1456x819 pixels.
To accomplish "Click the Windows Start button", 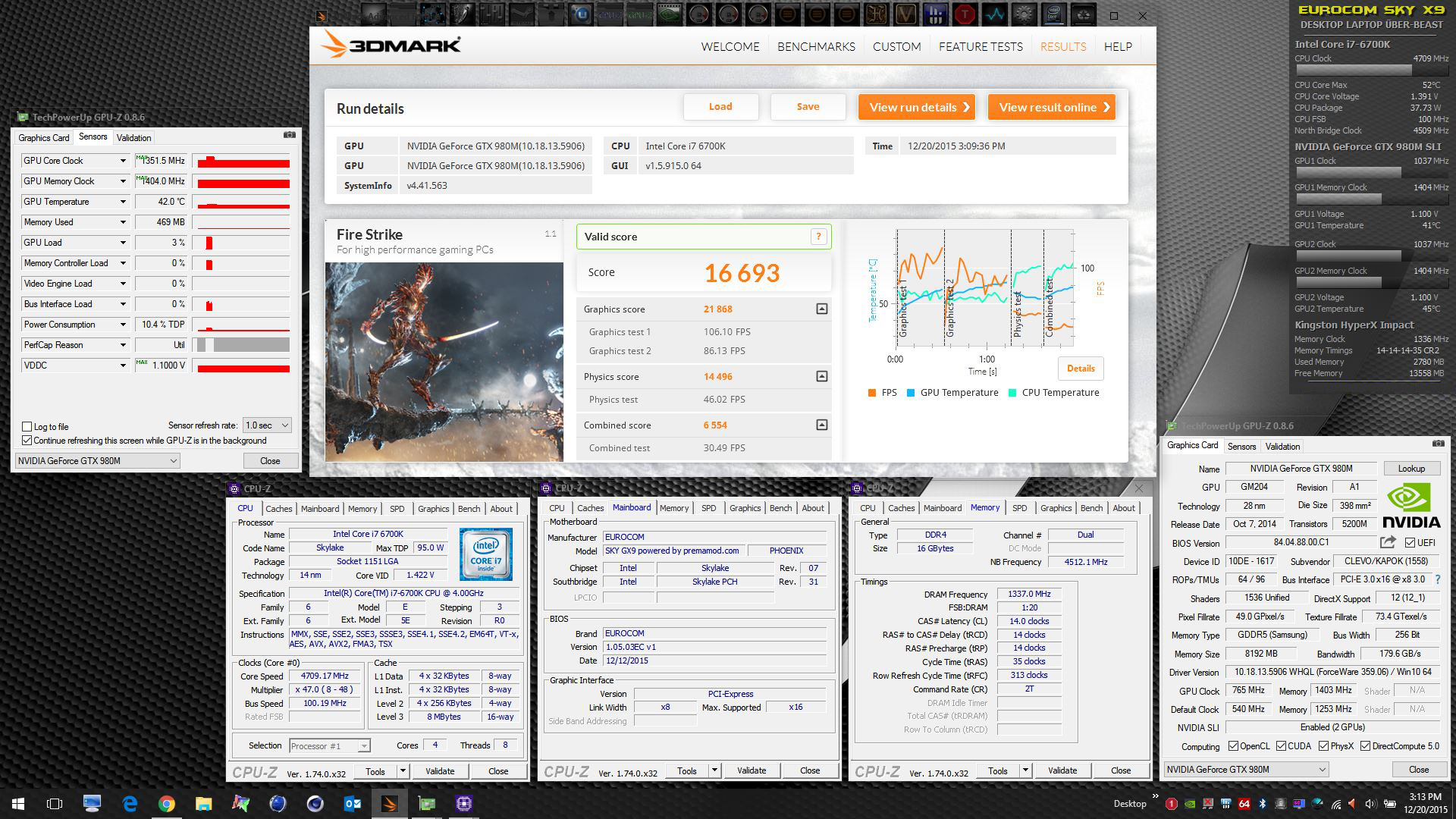I will (x=18, y=804).
